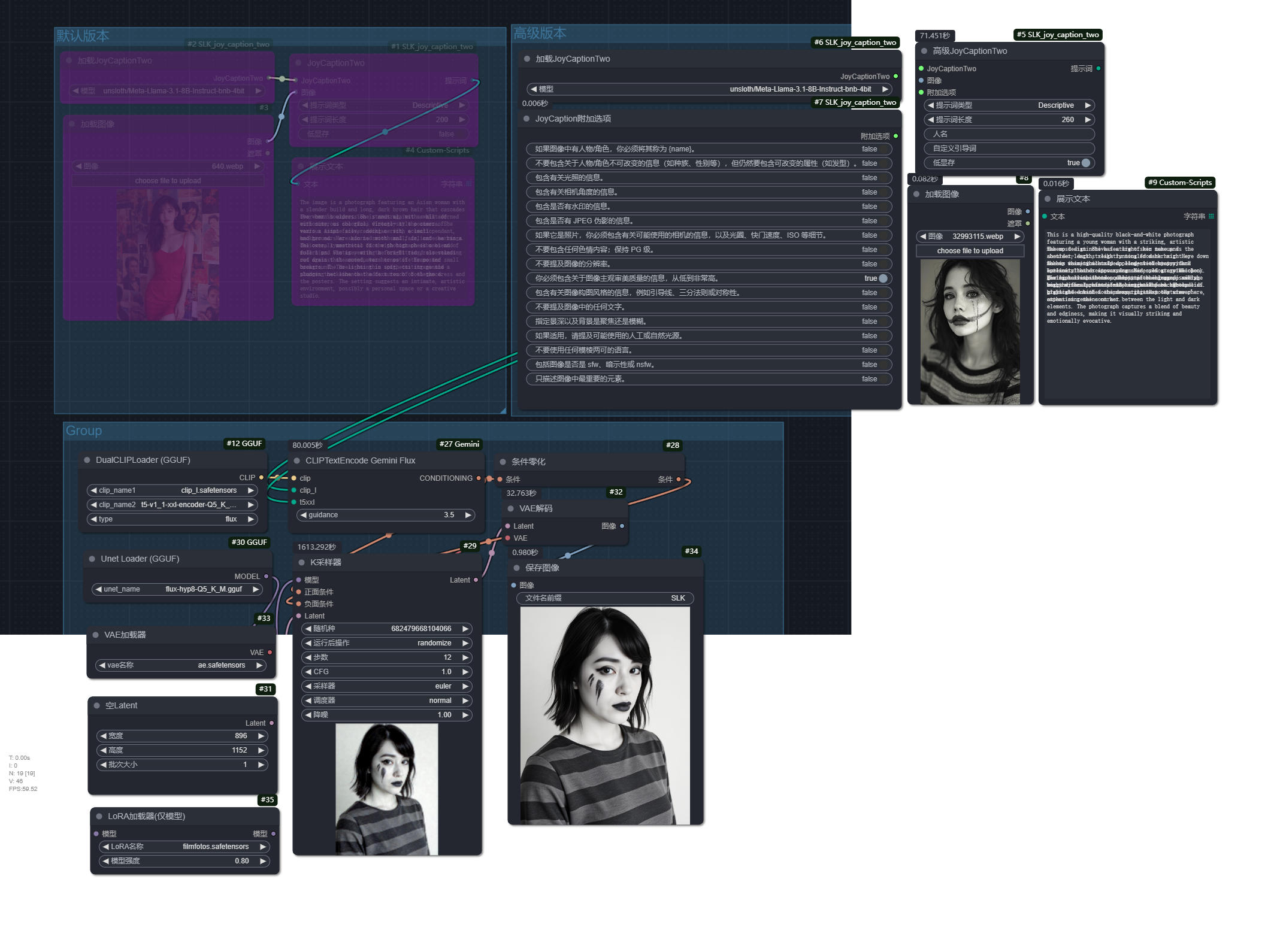Click the Unet Loader MODEL output port
This screenshot has width=1277, height=952.
pos(267,577)
